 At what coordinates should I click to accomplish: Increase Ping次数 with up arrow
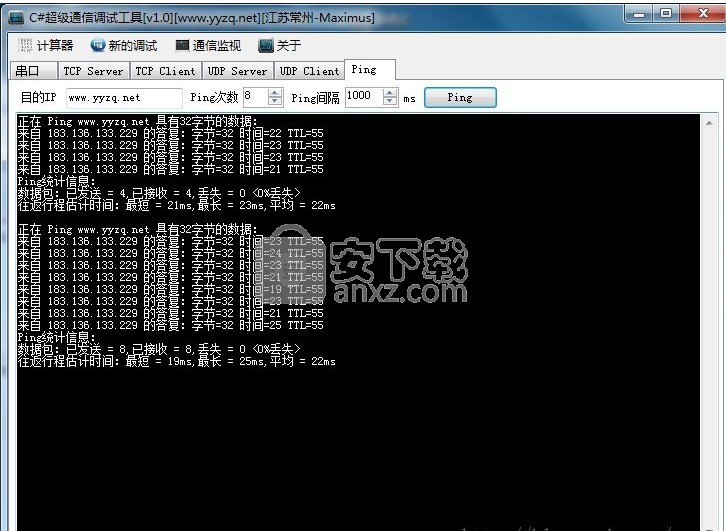tap(275, 93)
